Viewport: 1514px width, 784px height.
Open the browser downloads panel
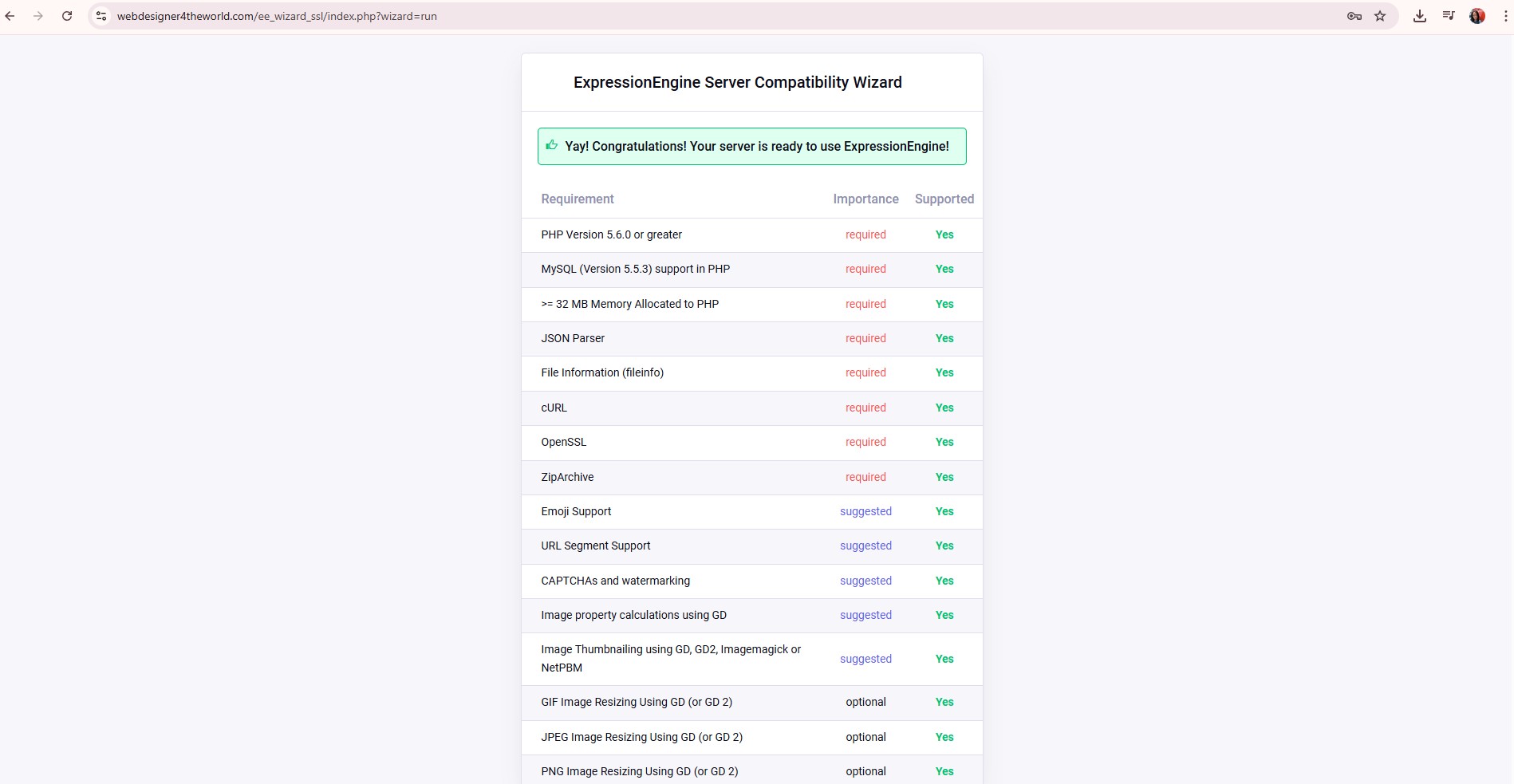coord(1420,16)
